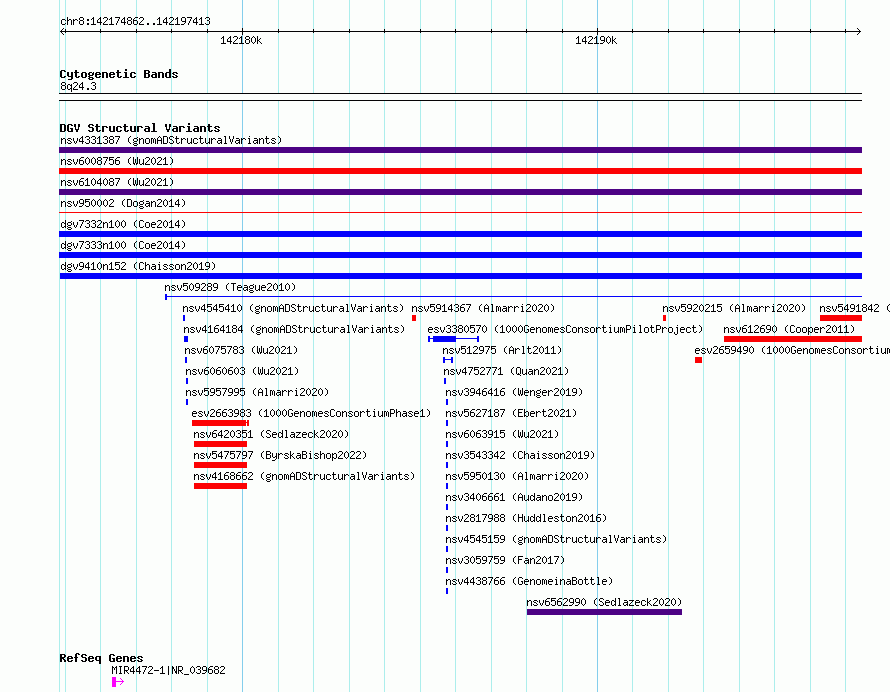Open nsv612690 (Cooper2011) label
The height and width of the screenshot is (692, 890).
789,329
